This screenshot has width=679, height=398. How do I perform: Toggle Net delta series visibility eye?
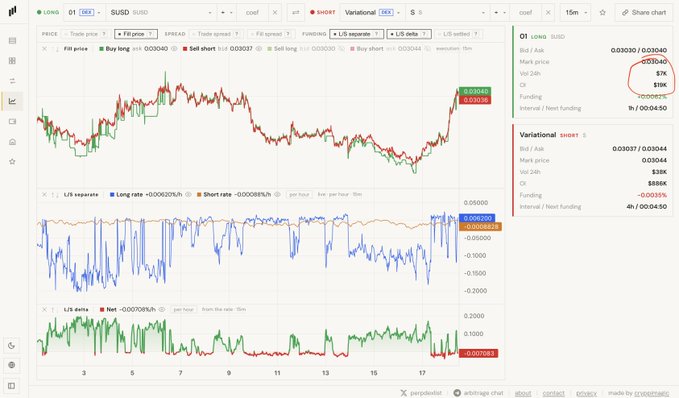(162, 310)
